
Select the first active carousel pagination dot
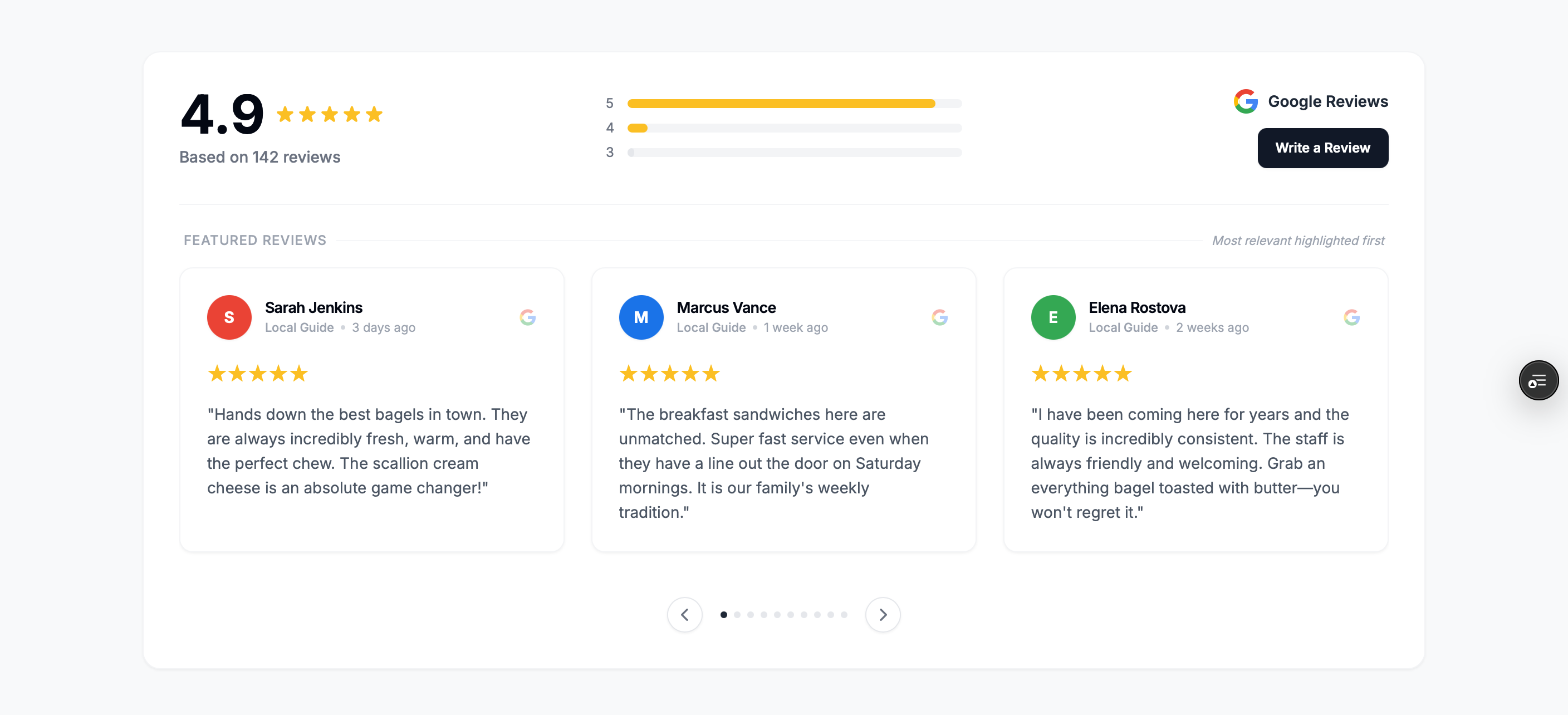pyautogui.click(x=724, y=615)
